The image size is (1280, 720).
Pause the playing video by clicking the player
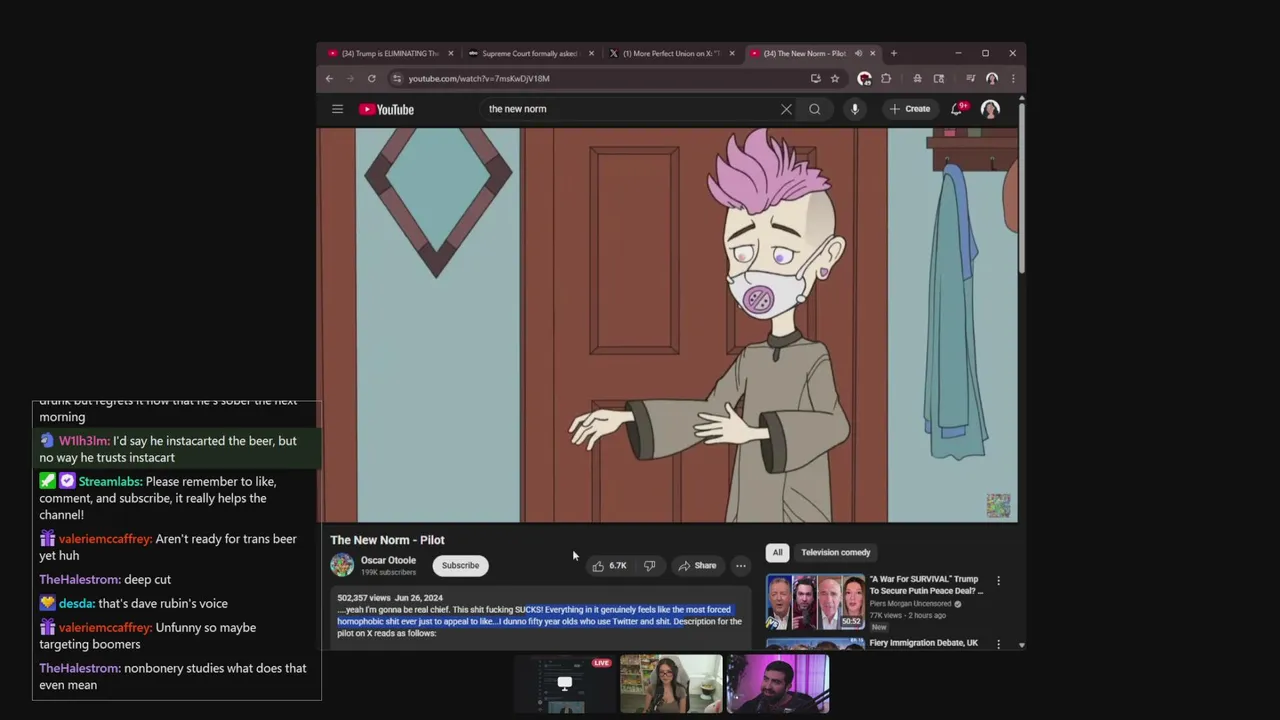[668, 325]
